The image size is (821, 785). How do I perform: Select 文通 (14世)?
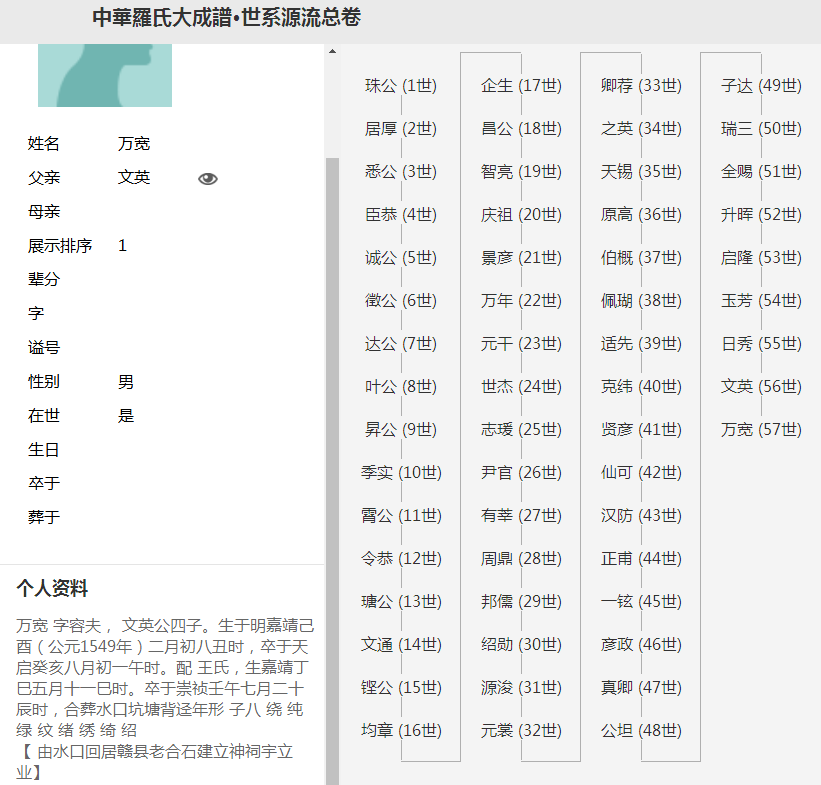pyautogui.click(x=401, y=644)
